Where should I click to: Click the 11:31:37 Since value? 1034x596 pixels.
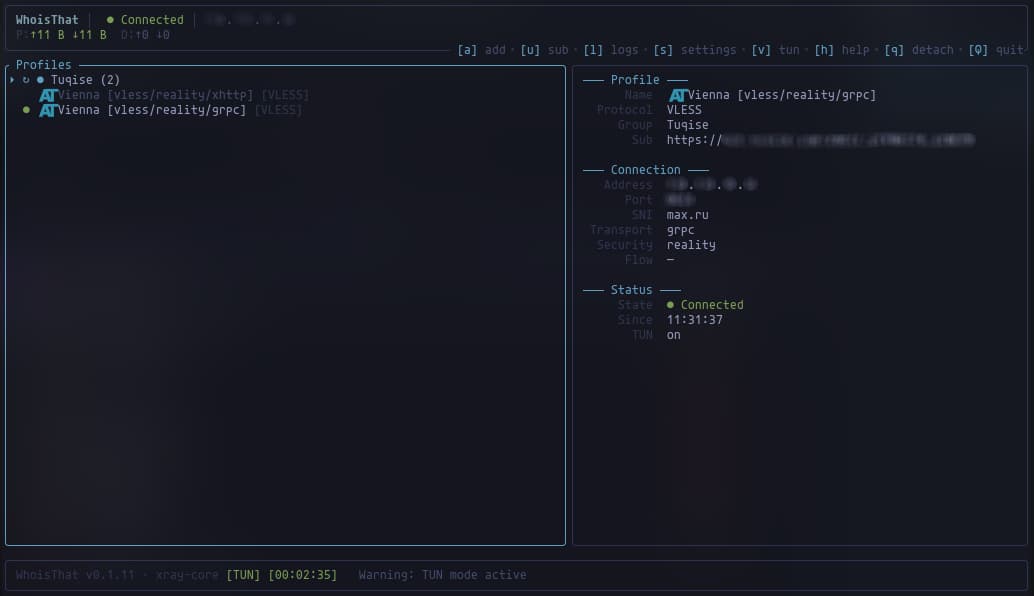[x=694, y=320]
